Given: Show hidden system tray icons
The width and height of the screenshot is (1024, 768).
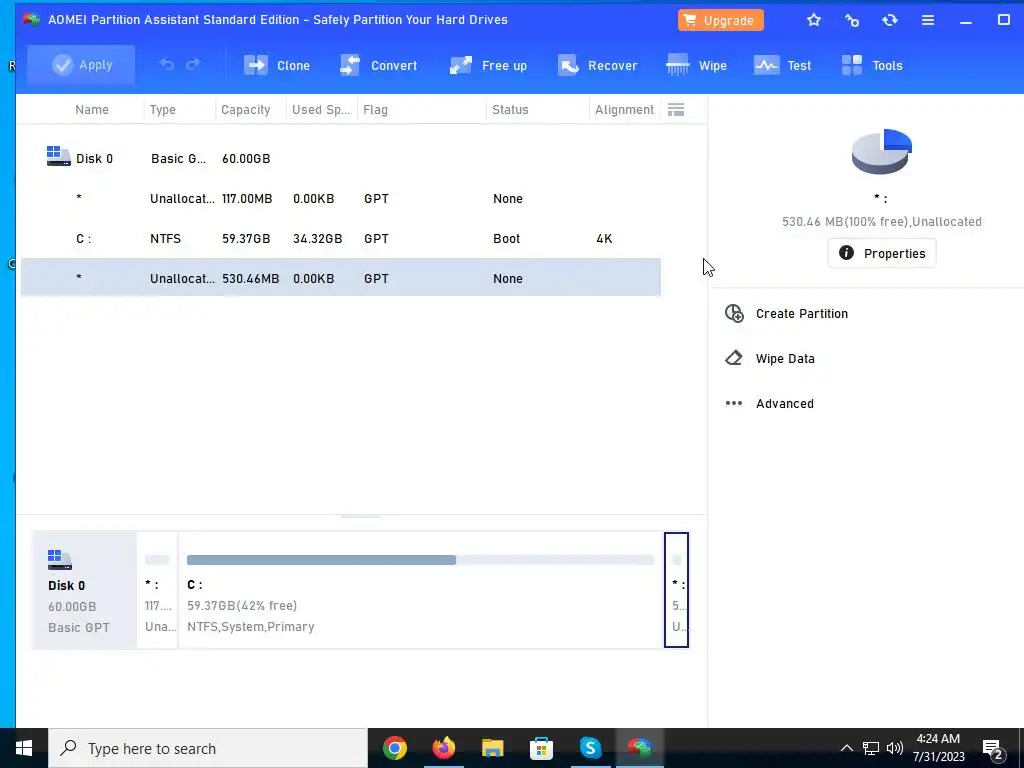Looking at the screenshot, I should click(x=846, y=748).
